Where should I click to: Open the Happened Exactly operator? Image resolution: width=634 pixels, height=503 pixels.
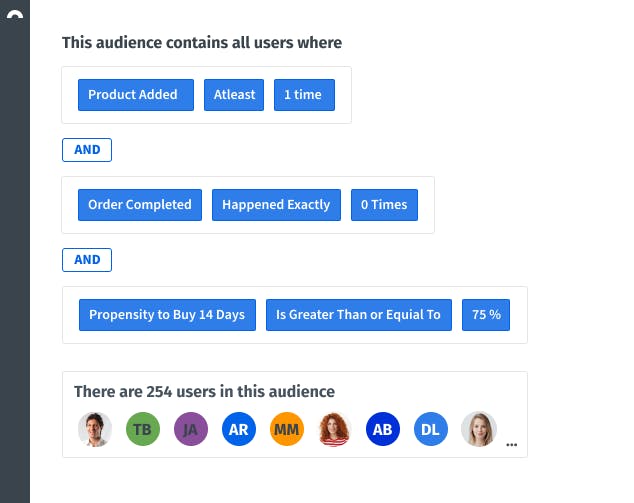[x=276, y=205]
